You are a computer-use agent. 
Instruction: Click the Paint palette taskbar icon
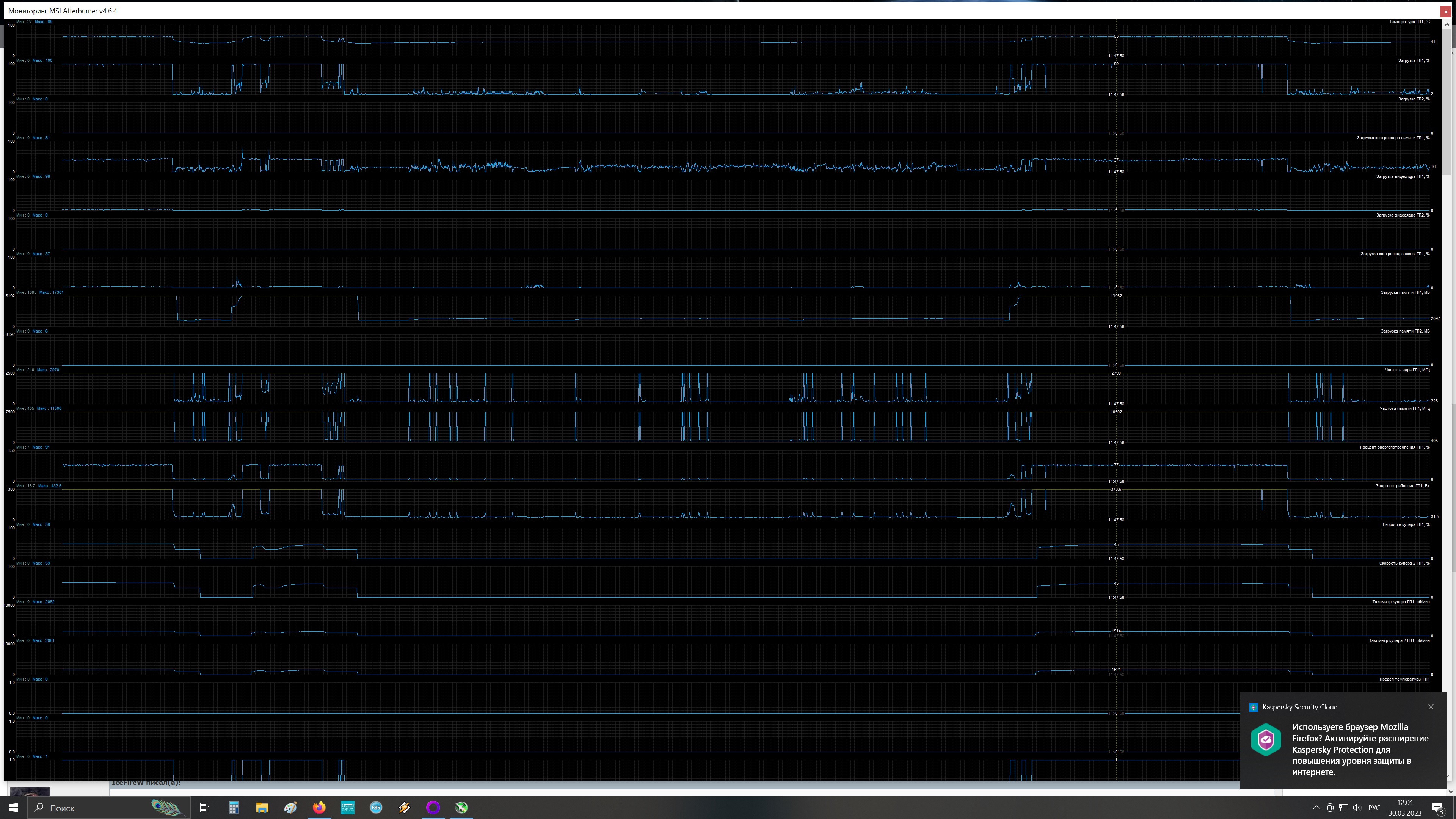290,808
